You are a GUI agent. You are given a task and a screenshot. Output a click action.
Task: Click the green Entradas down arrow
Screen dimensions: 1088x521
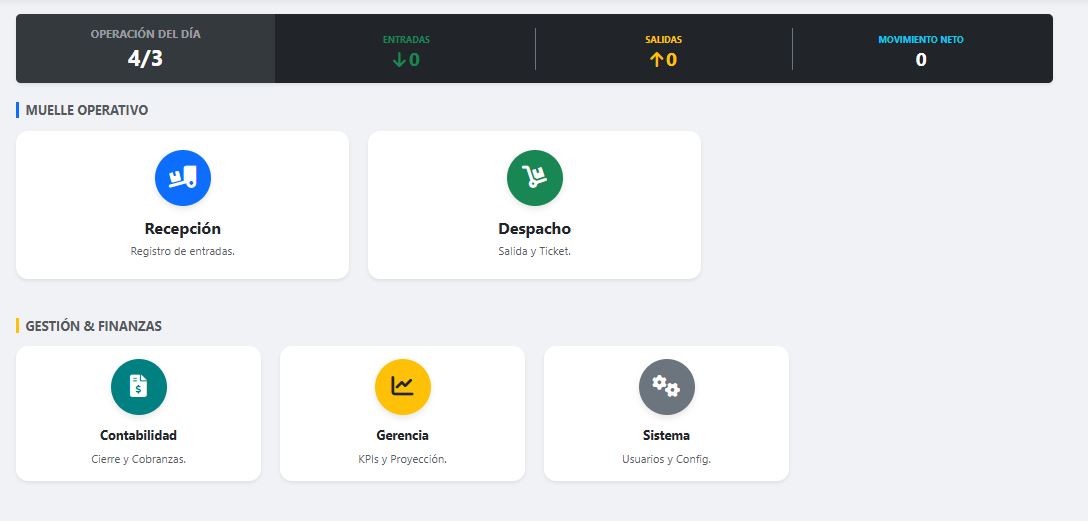[x=399, y=60]
